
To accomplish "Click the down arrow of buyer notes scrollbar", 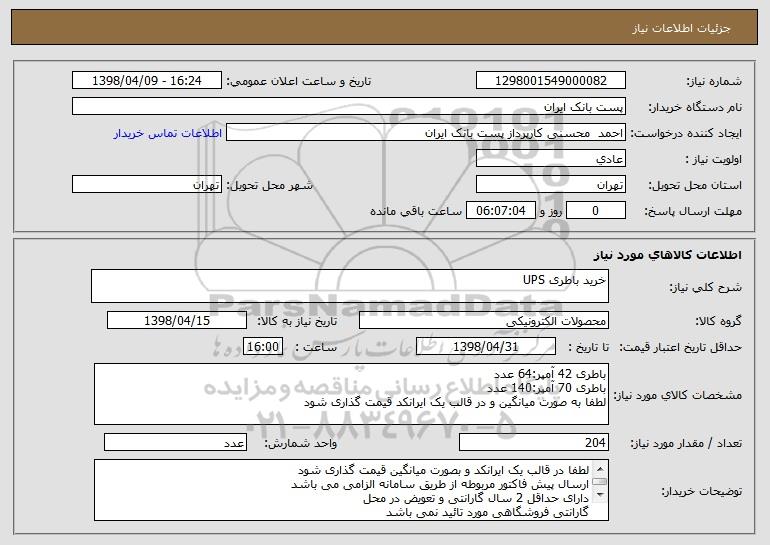I will (x=600, y=495).
